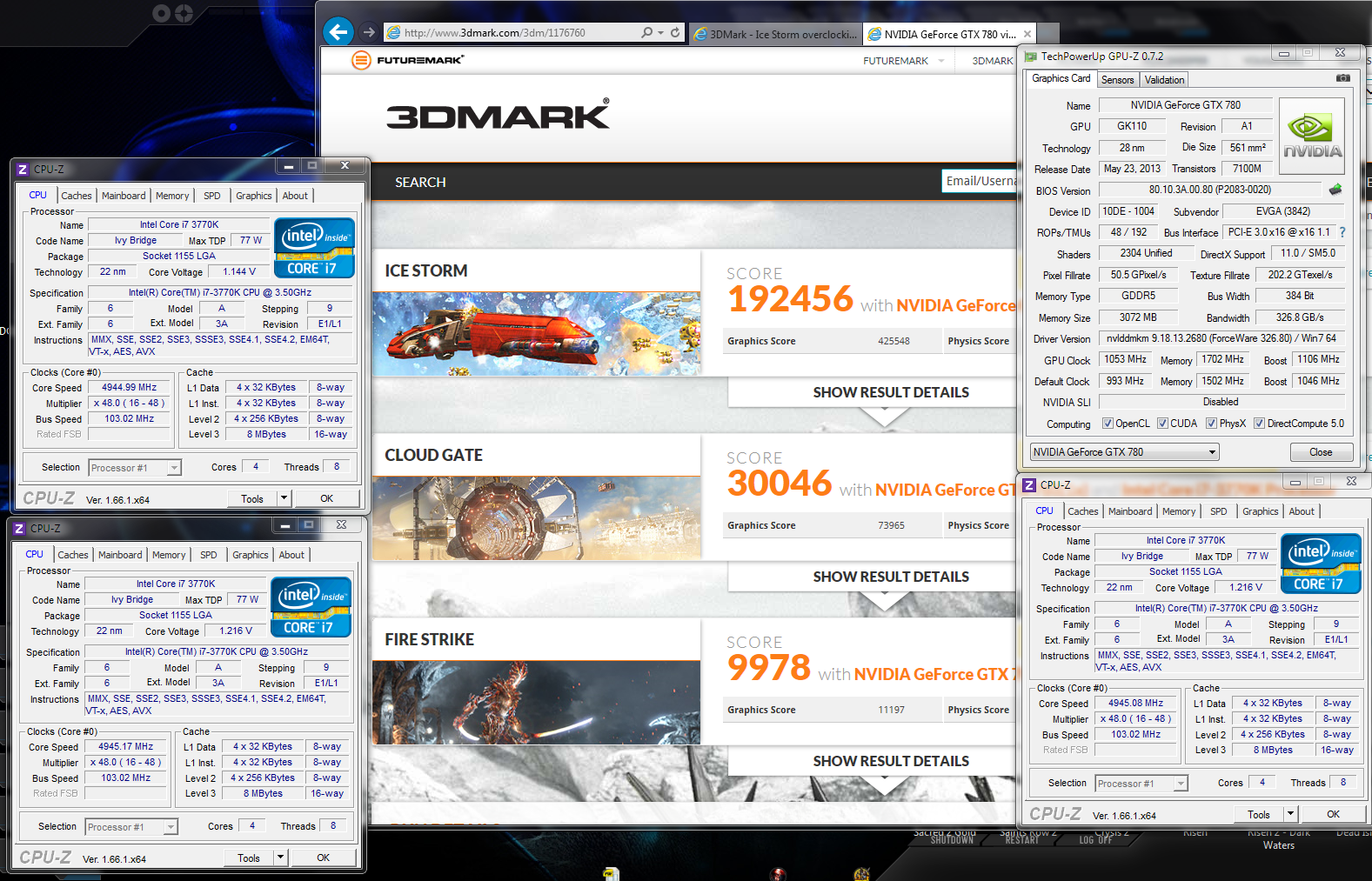Open About tab in CPU-Z showing 4945.08 MHz

click(1302, 511)
